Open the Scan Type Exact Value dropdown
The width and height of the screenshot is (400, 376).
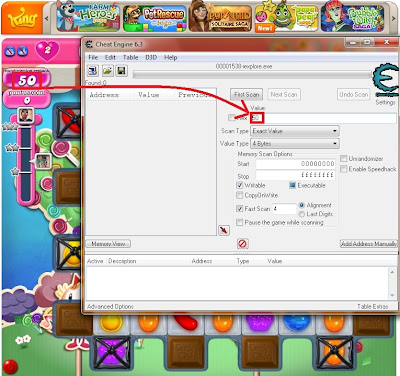click(x=295, y=131)
